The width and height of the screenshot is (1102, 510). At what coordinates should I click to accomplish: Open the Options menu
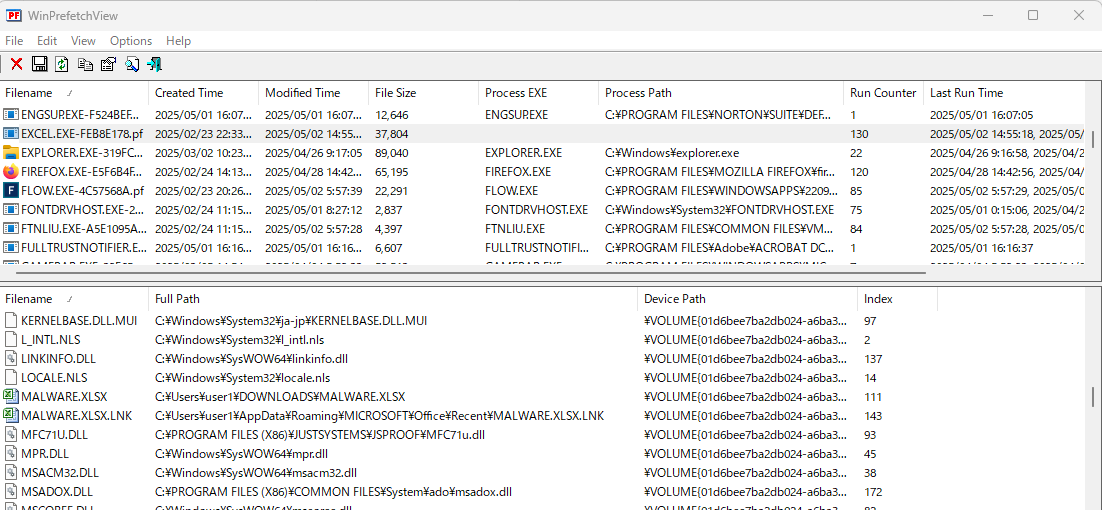(x=131, y=41)
